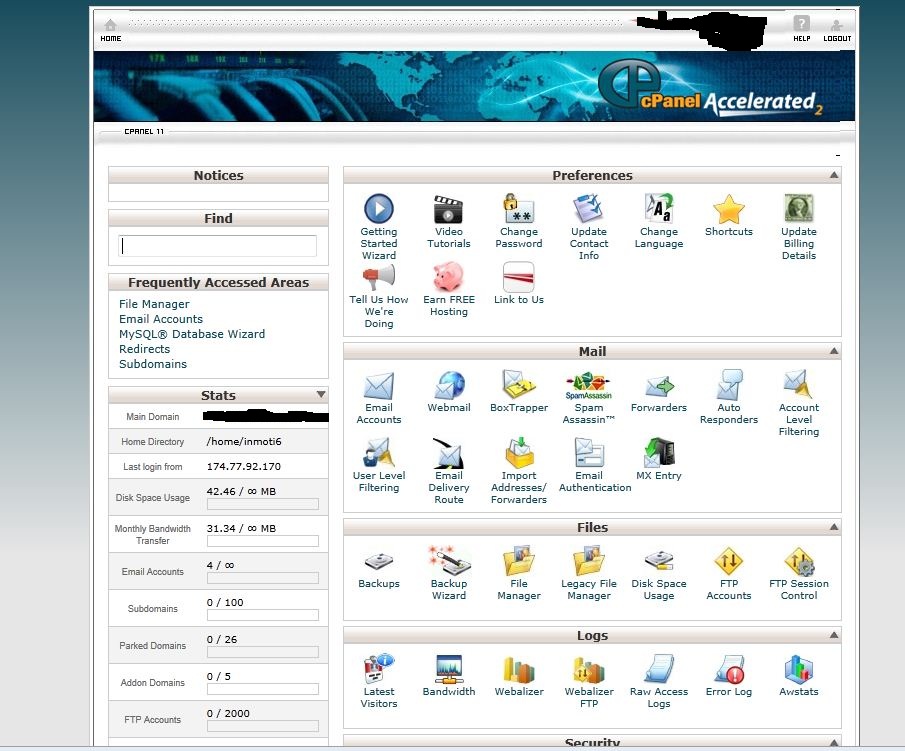Image resolution: width=905 pixels, height=751 pixels.
Task: Go to Home in top bar
Action: point(110,30)
